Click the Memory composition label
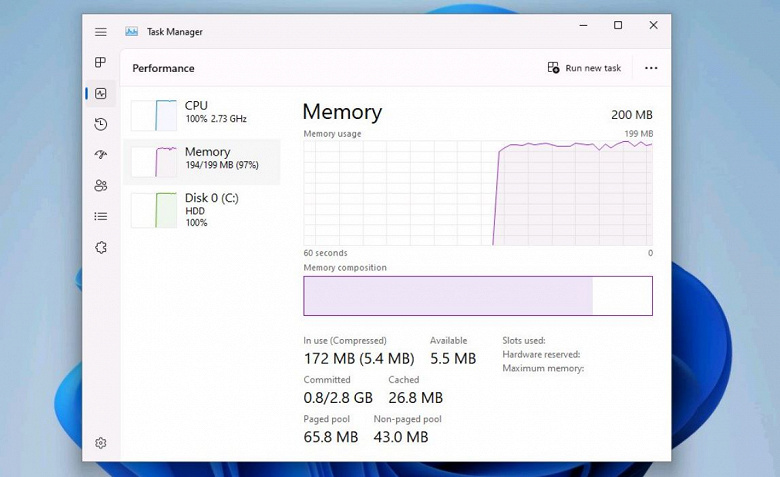This screenshot has height=477, width=780. [345, 268]
